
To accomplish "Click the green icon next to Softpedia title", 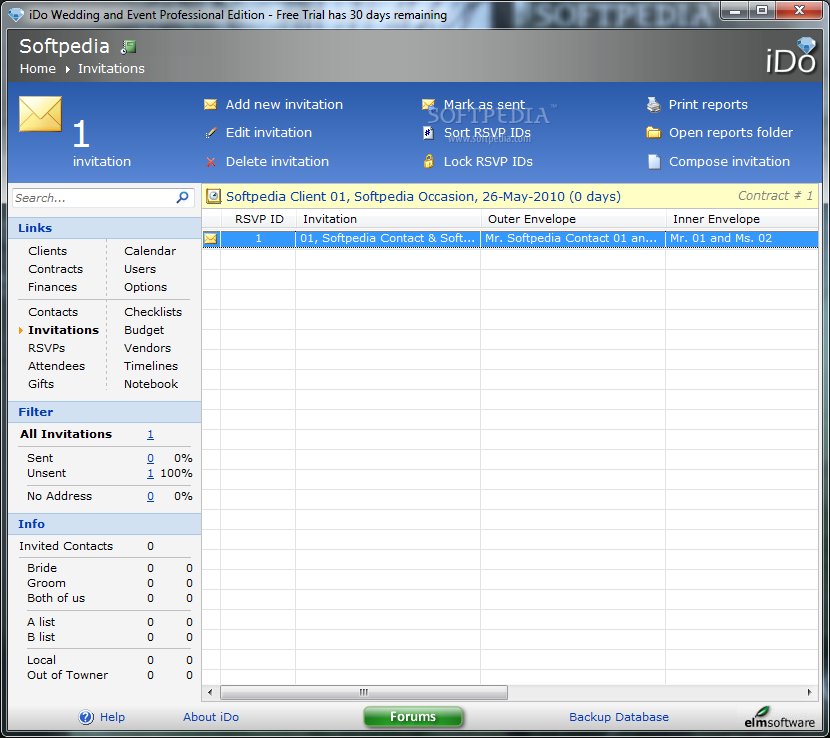I will pos(129,47).
